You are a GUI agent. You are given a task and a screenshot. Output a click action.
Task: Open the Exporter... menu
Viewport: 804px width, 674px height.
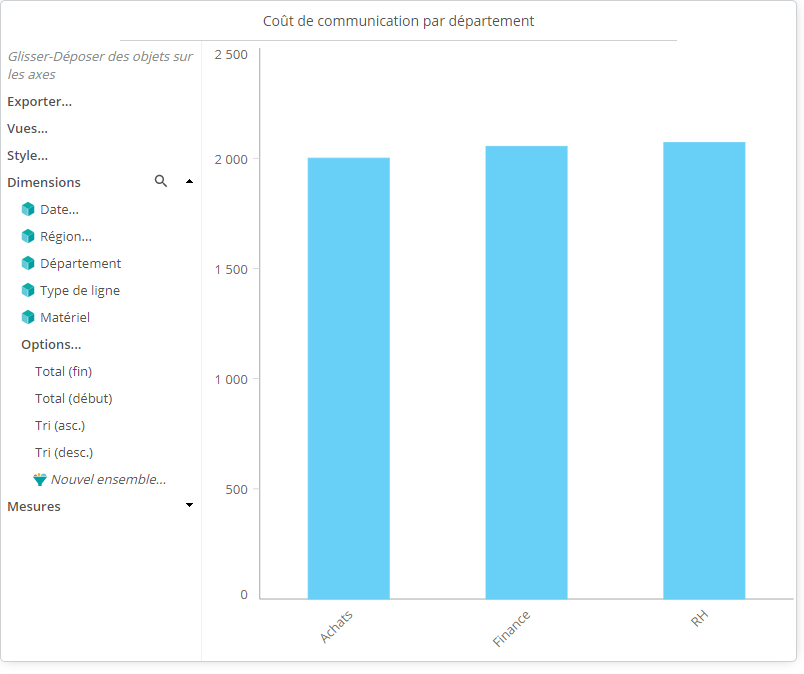pos(39,101)
